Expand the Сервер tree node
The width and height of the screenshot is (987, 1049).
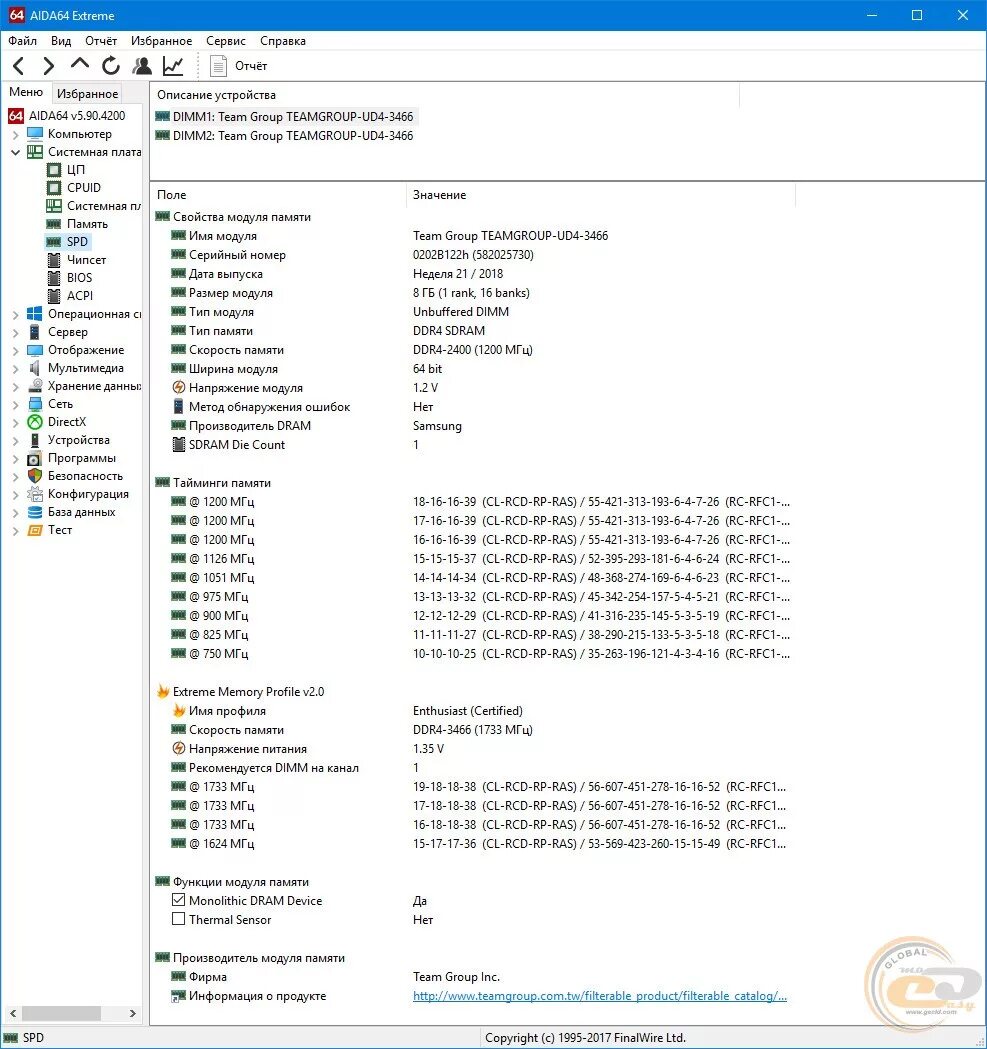(15, 332)
